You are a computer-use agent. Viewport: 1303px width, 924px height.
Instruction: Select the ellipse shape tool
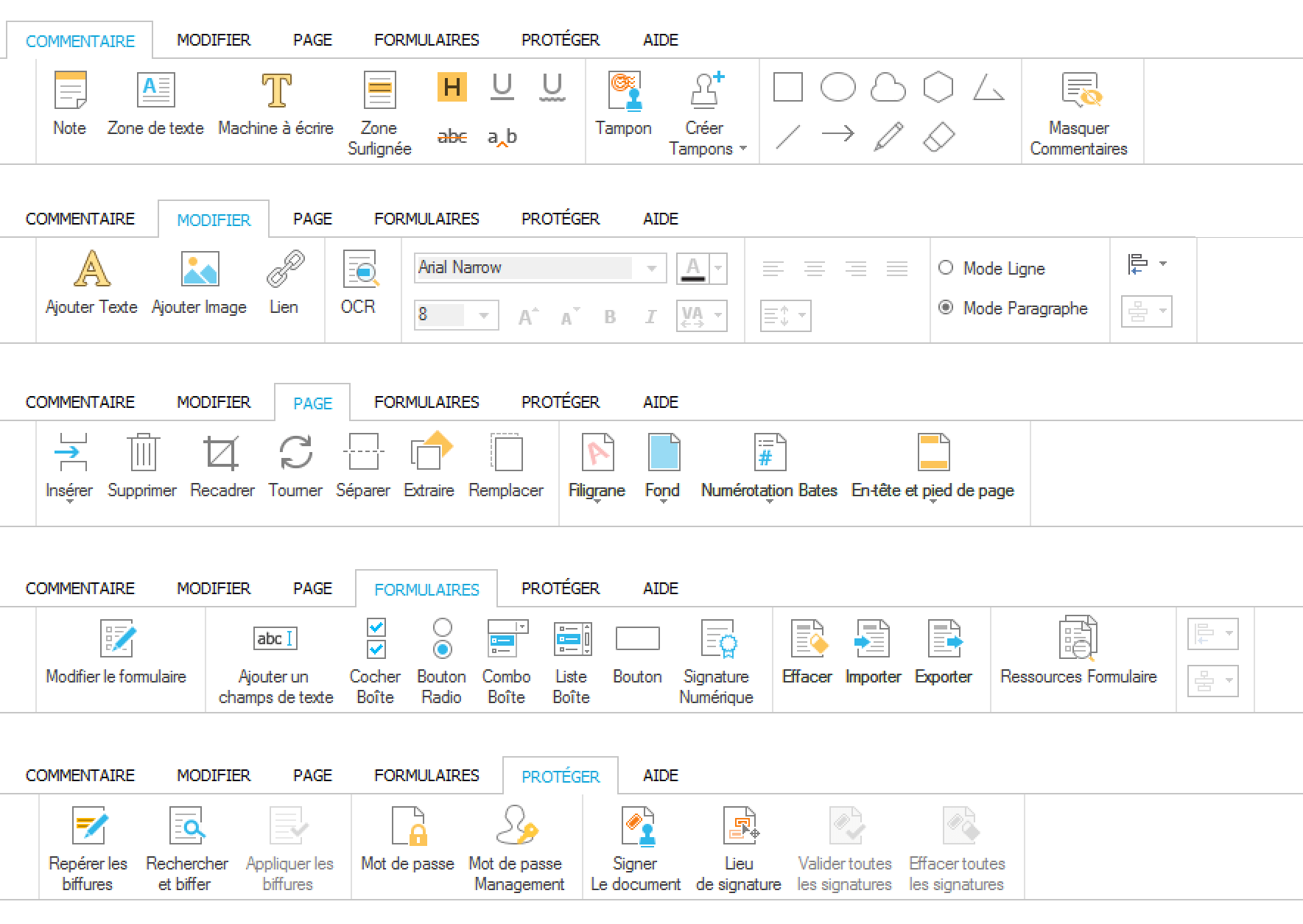point(838,87)
